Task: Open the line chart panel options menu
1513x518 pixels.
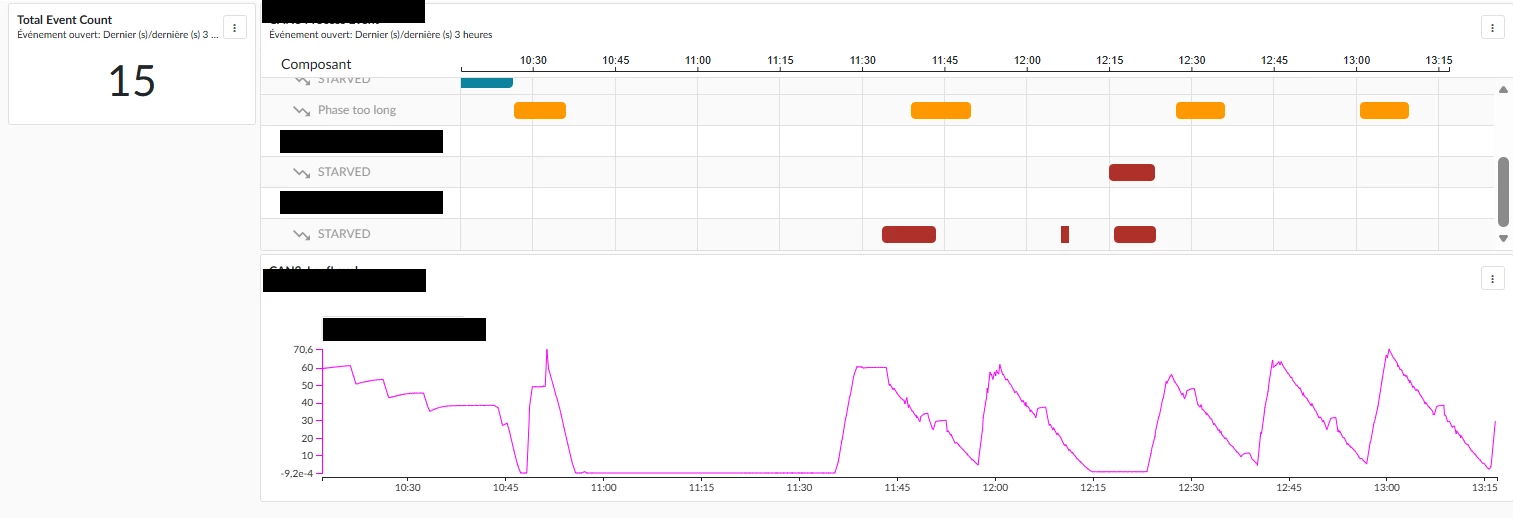Action: tap(1492, 278)
